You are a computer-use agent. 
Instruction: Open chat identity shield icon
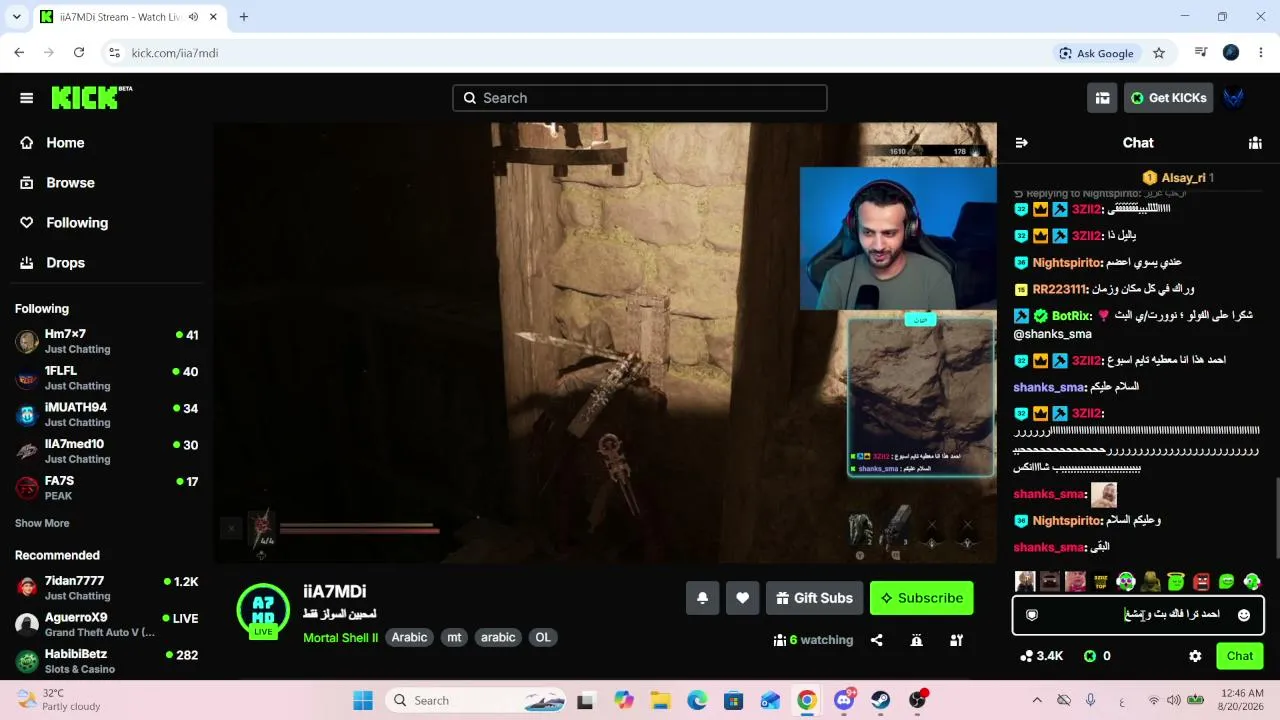click(x=1032, y=615)
